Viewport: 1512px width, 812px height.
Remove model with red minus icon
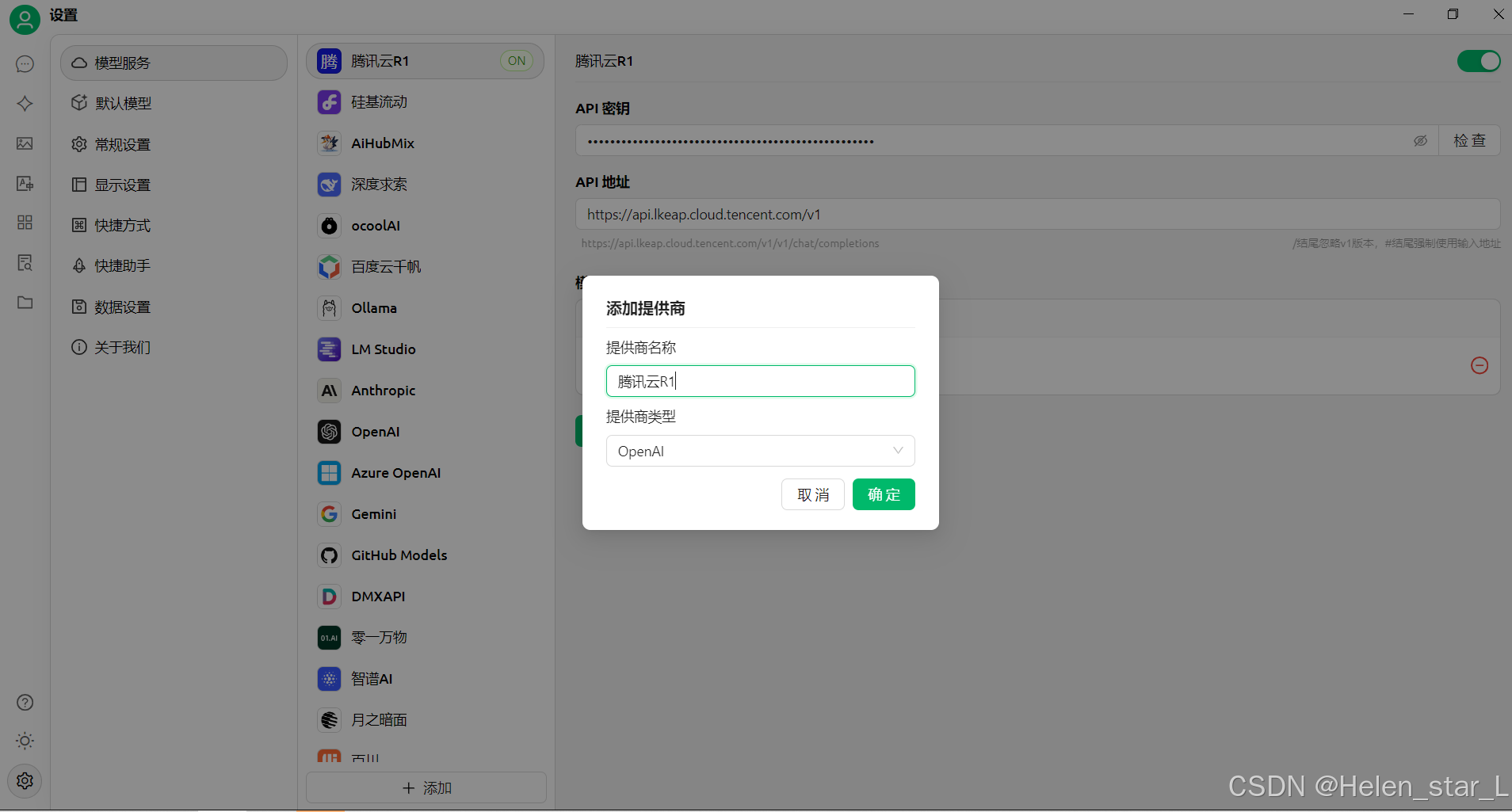pos(1480,365)
